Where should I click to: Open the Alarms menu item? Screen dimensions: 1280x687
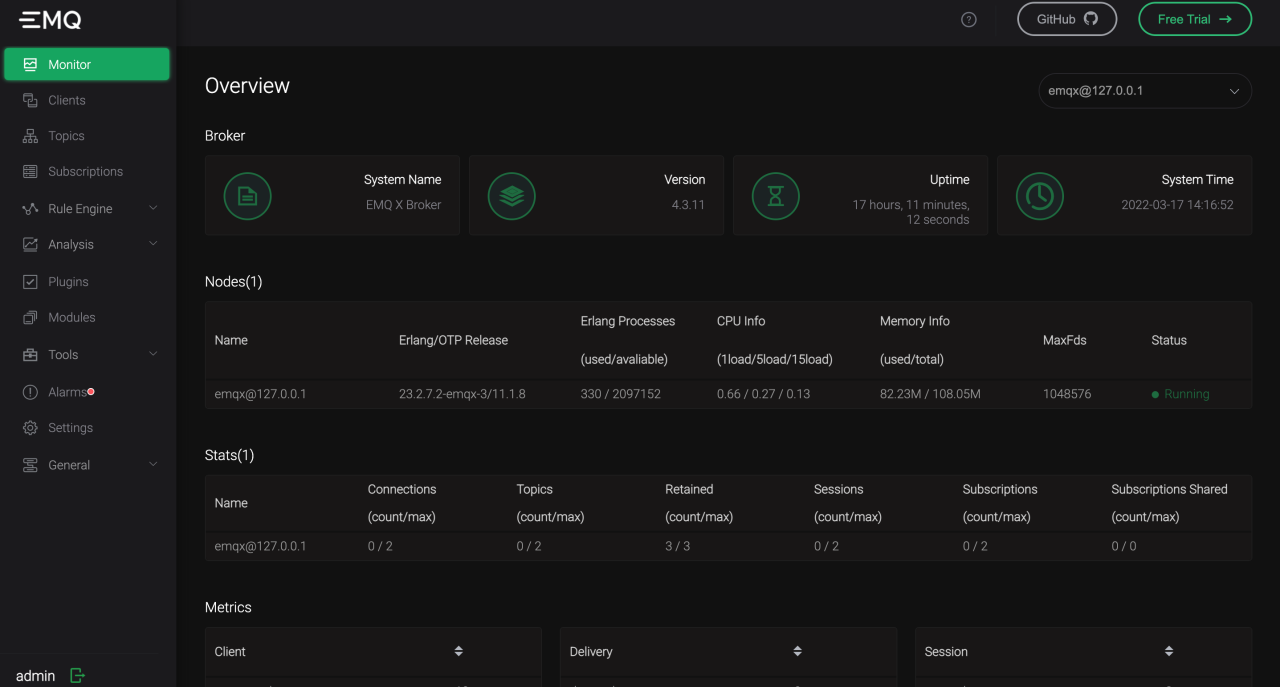(x=87, y=392)
